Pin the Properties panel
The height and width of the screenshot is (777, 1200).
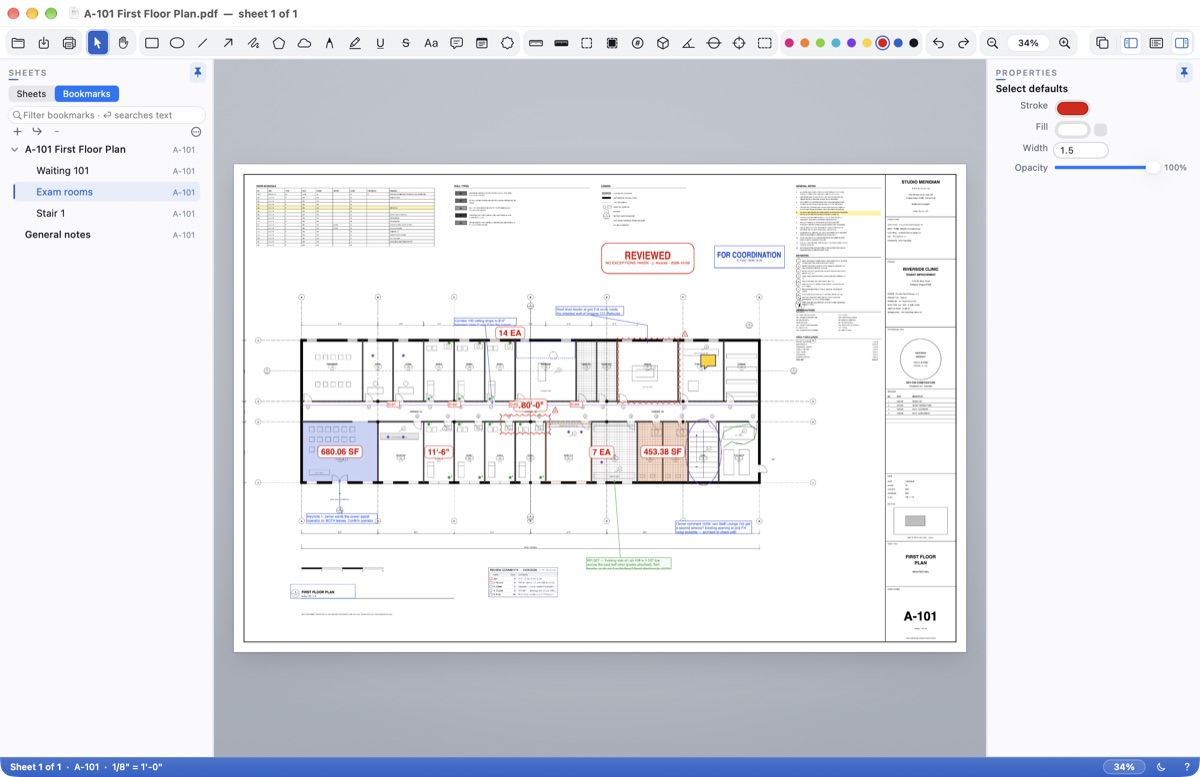pos(1184,73)
